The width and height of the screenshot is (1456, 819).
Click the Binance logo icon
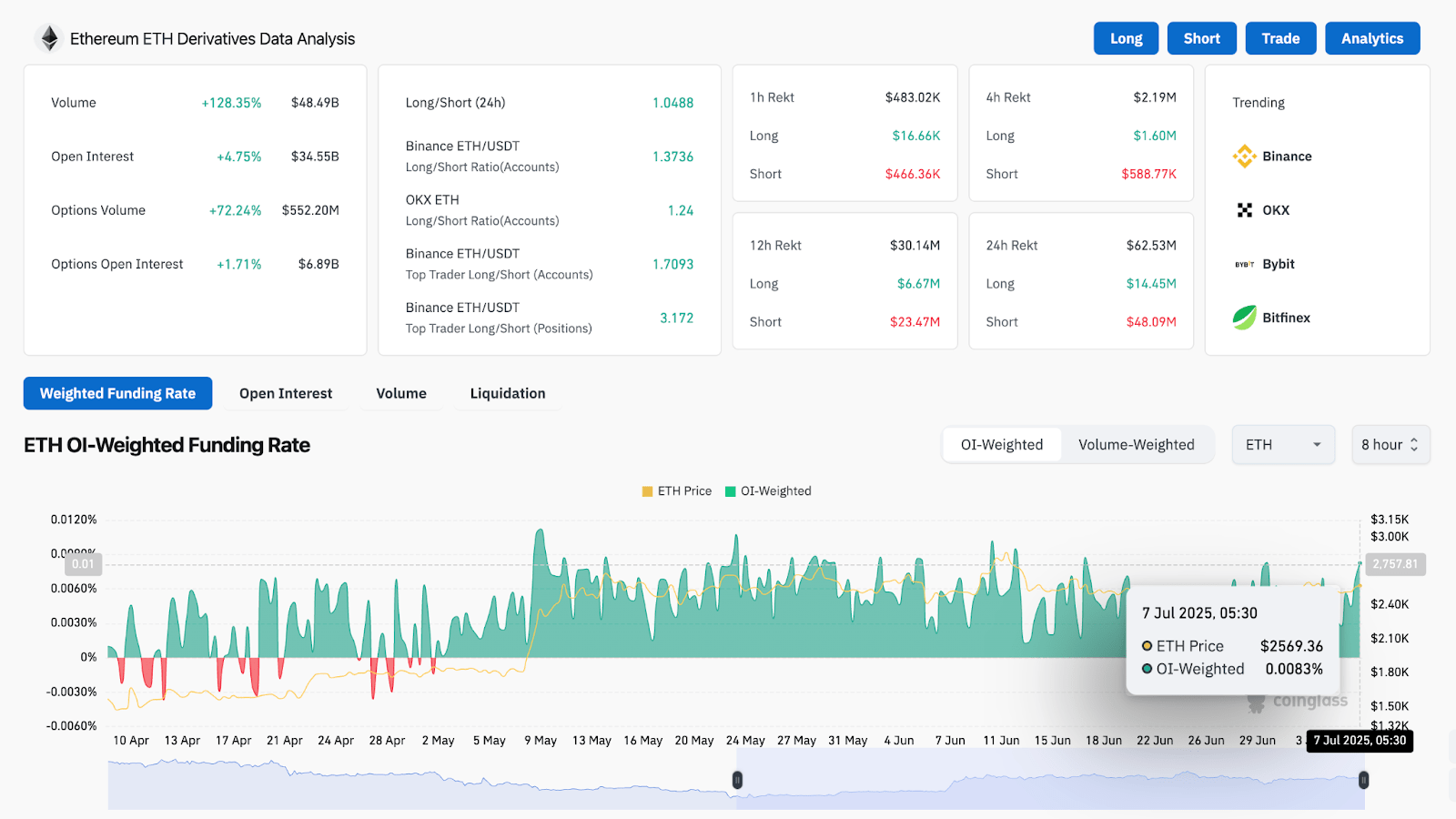[1244, 157]
